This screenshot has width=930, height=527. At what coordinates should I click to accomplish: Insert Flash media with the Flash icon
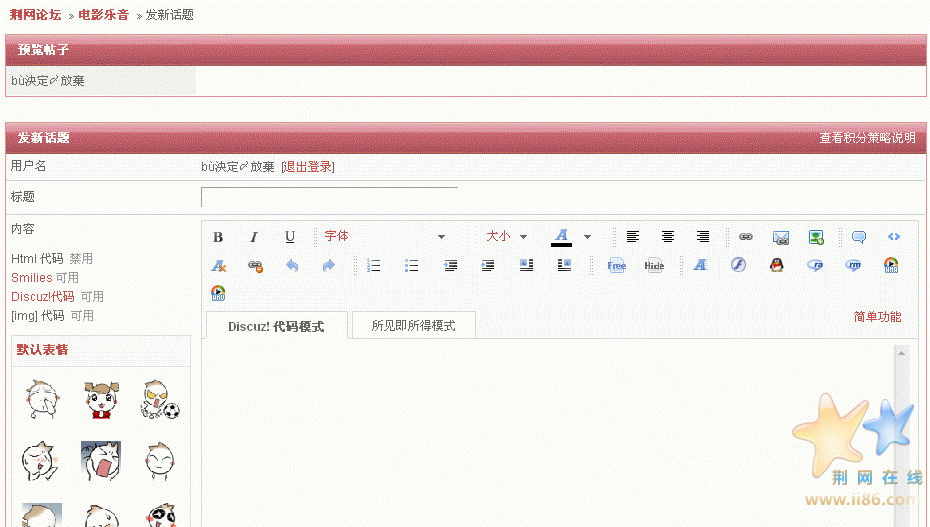[737, 265]
